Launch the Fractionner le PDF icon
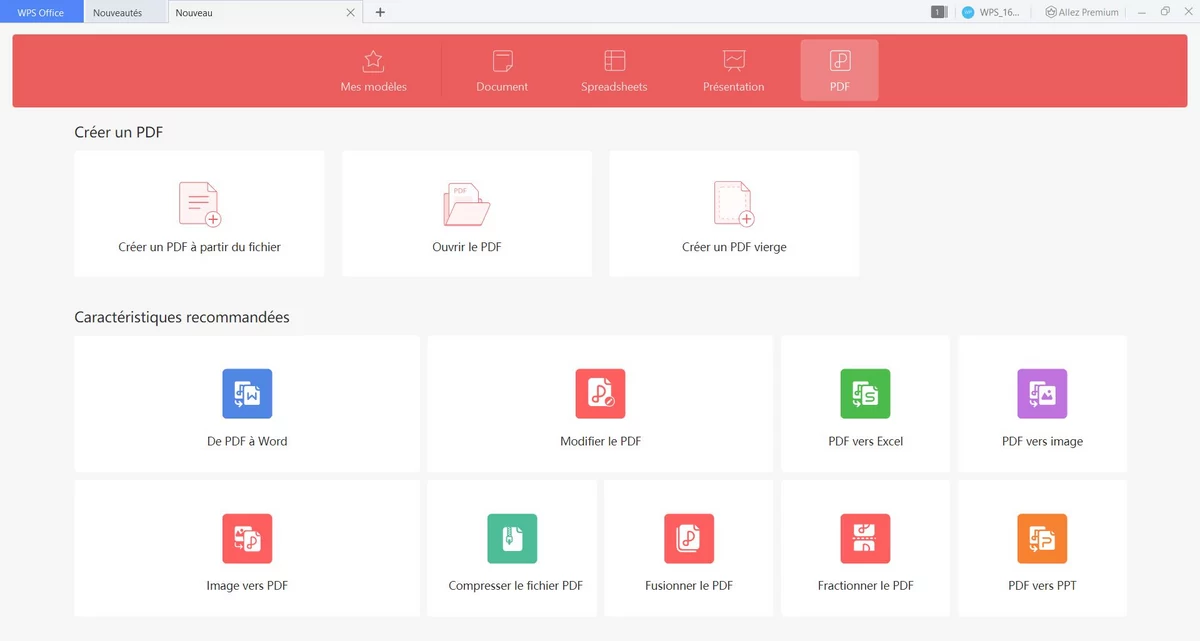1200x641 pixels. (865, 539)
